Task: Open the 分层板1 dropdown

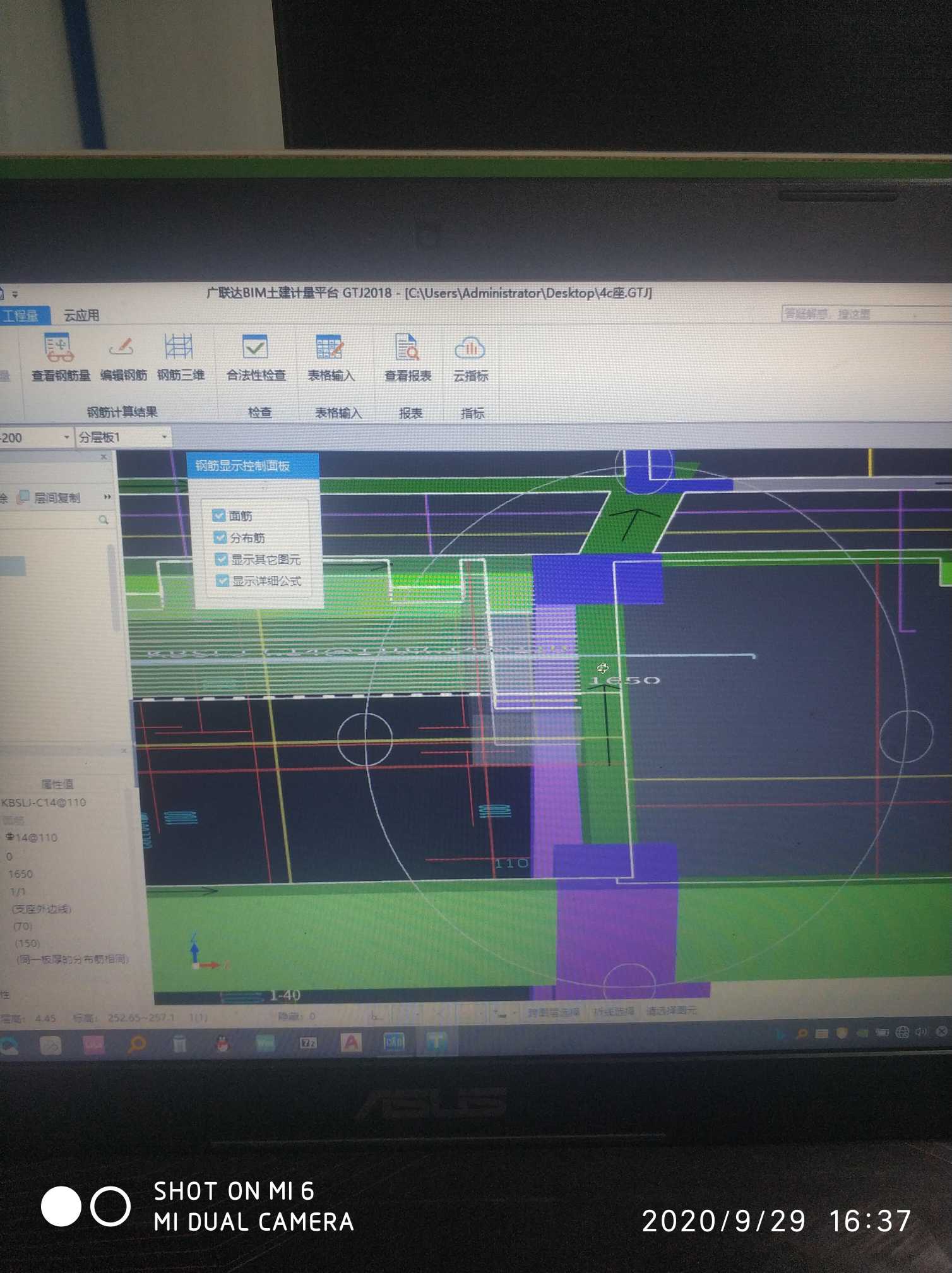Action: click(x=123, y=437)
